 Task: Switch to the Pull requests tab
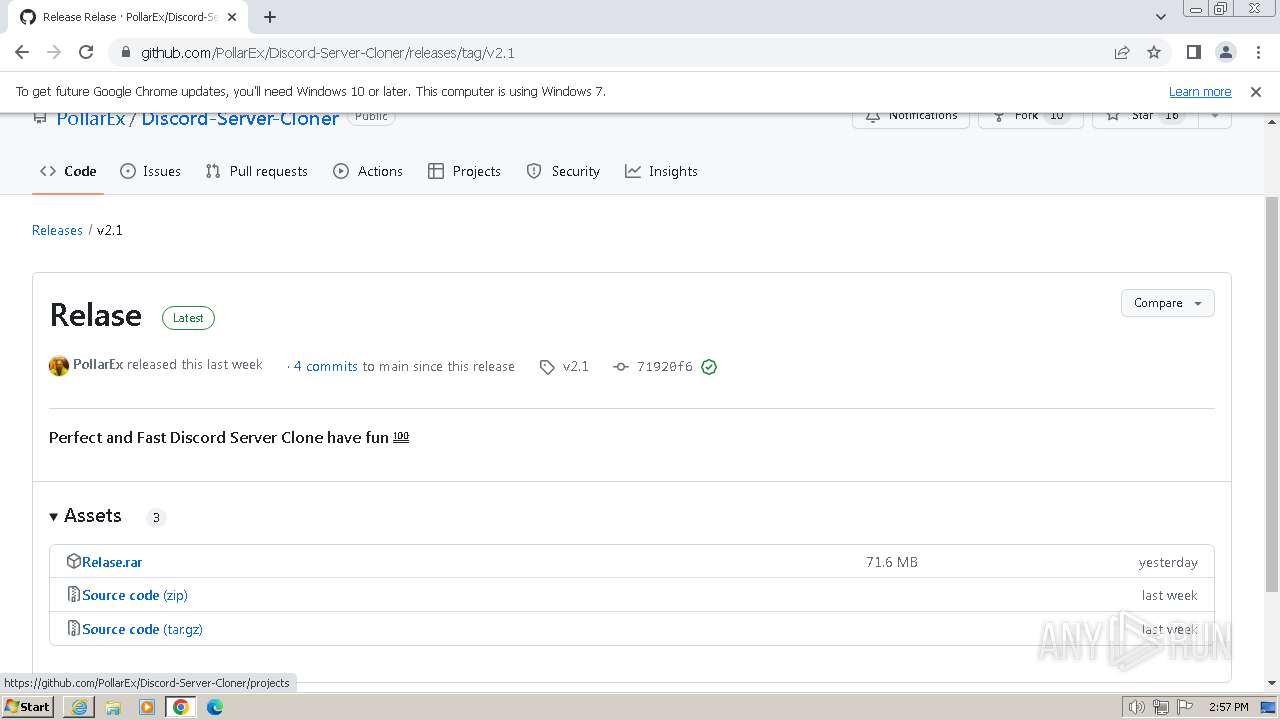coord(256,171)
